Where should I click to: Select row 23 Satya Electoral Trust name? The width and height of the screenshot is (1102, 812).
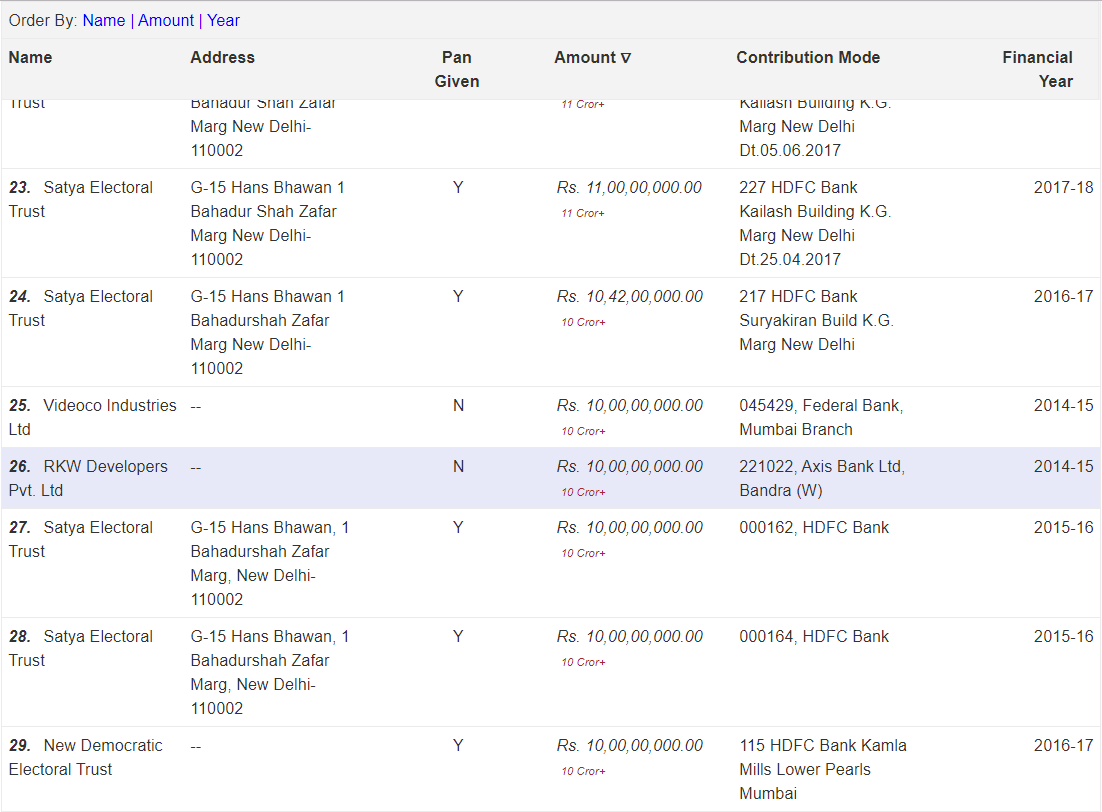click(81, 200)
